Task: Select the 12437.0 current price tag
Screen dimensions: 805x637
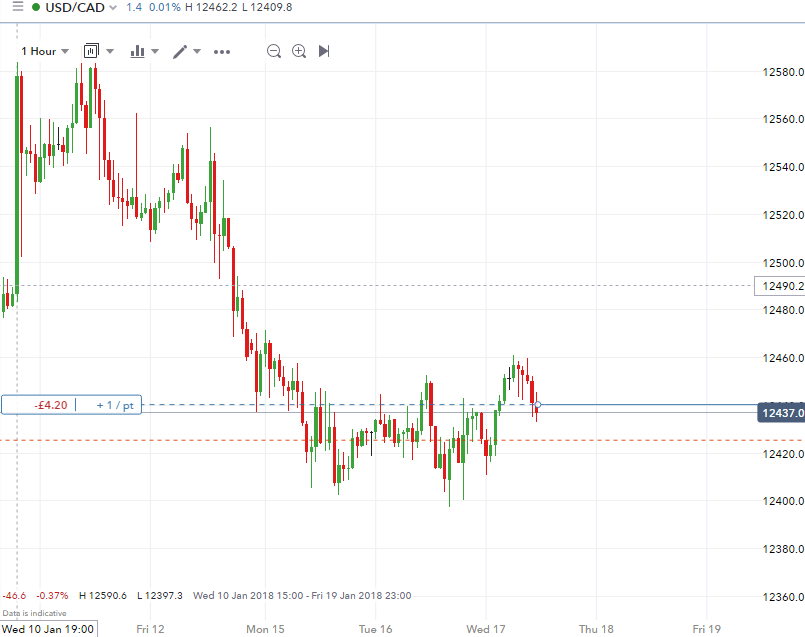Action: [x=782, y=413]
